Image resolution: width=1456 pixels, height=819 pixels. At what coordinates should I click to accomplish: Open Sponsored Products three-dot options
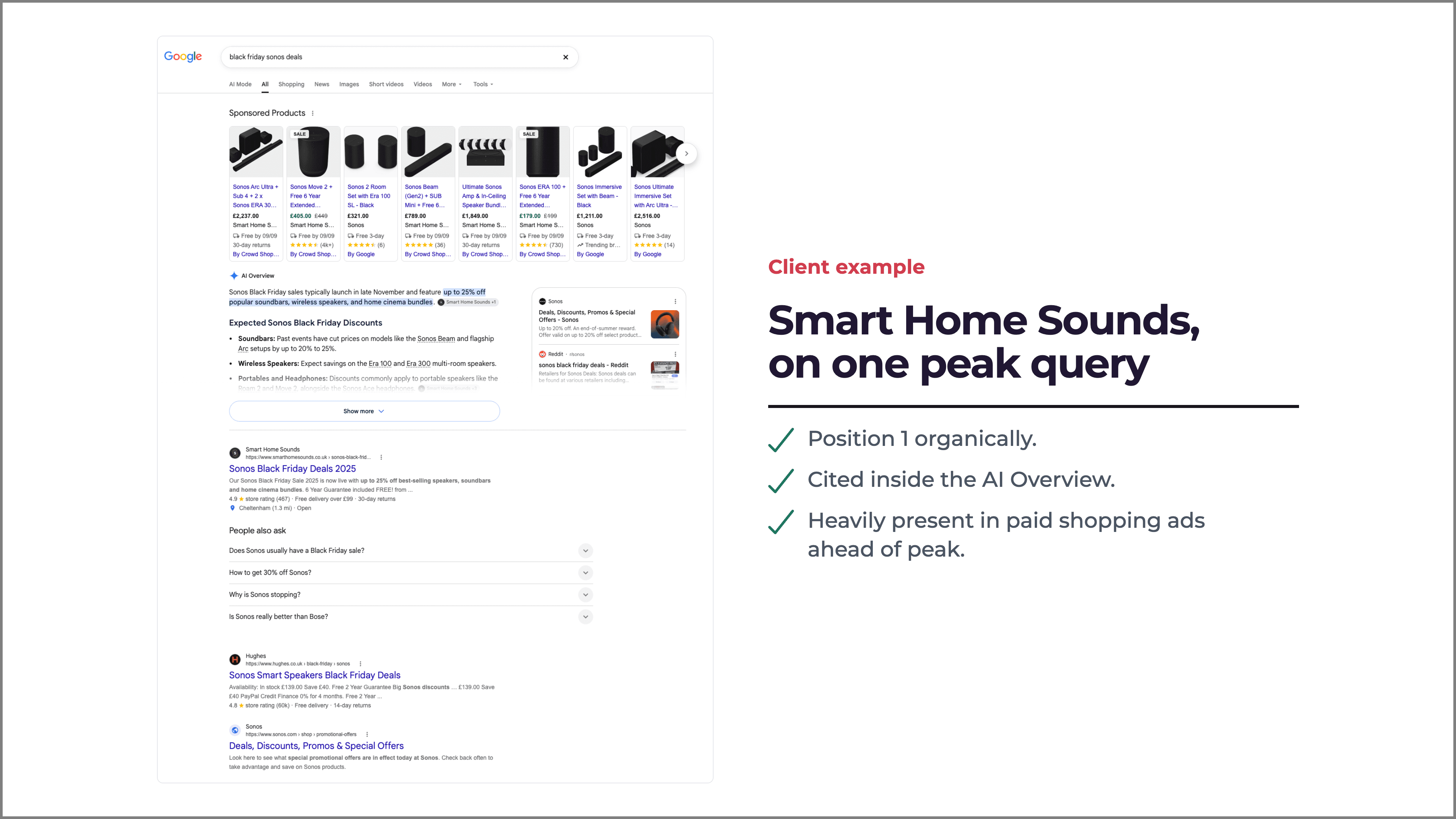[x=312, y=113]
